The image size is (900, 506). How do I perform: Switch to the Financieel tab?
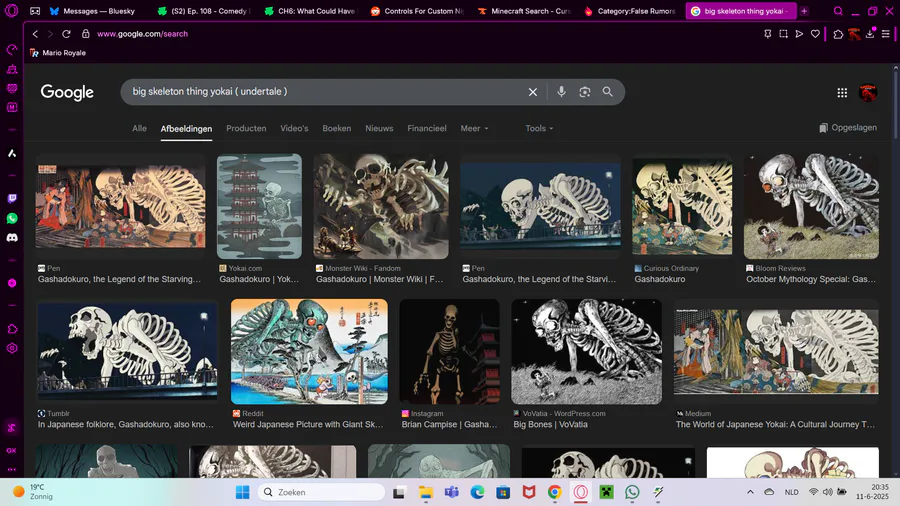coord(427,129)
